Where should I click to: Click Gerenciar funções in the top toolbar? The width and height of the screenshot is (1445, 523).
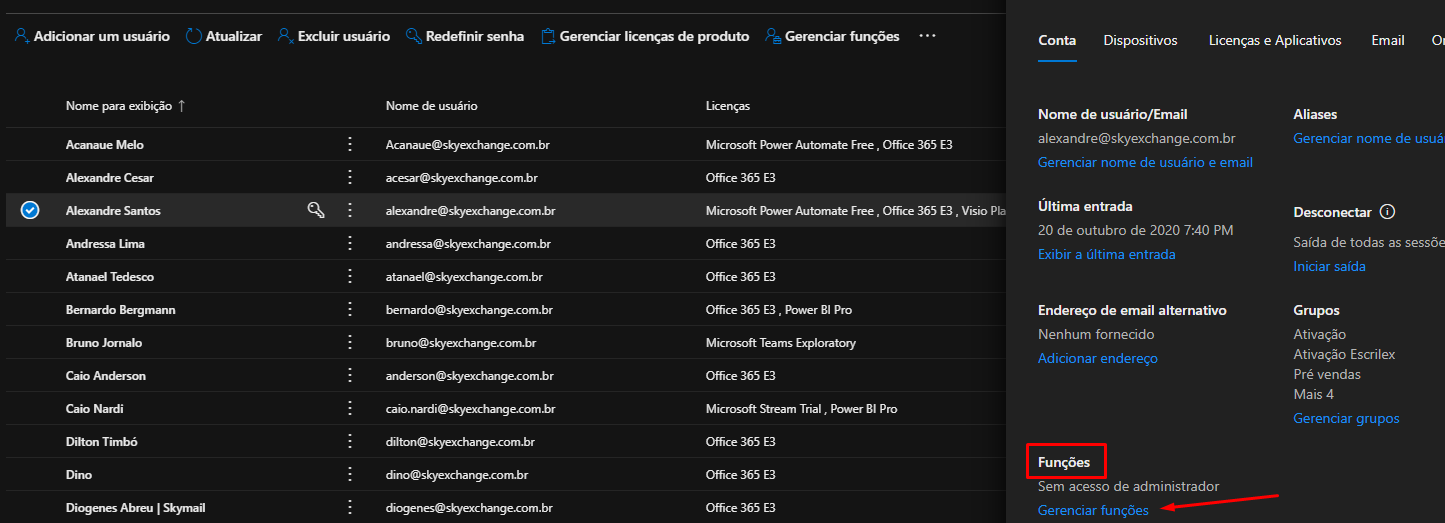(x=832, y=36)
